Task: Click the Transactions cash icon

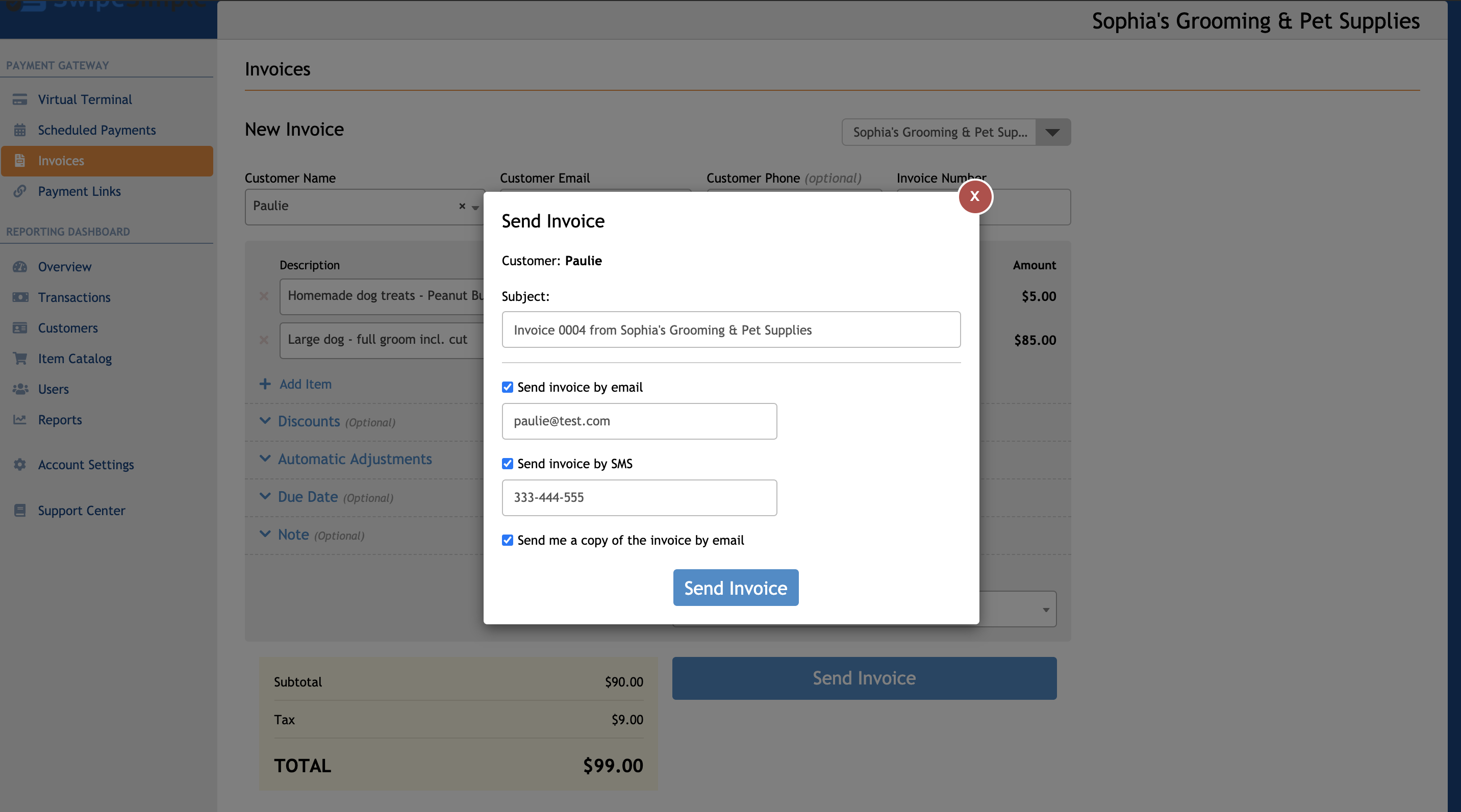Action: [x=20, y=297]
